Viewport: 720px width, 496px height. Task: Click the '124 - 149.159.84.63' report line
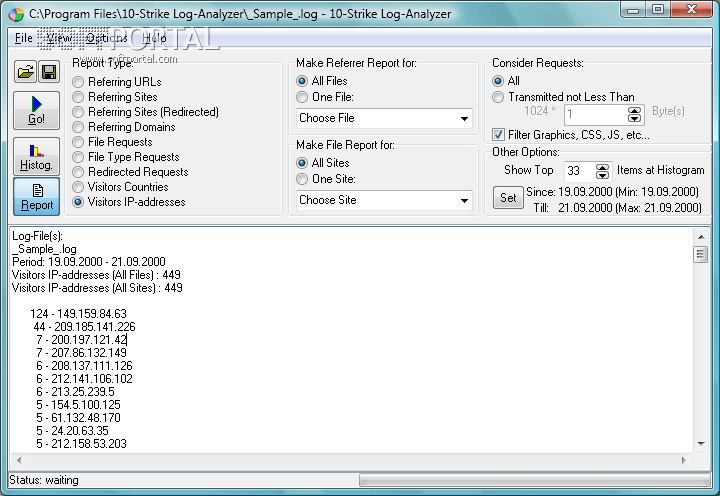[x=78, y=314]
